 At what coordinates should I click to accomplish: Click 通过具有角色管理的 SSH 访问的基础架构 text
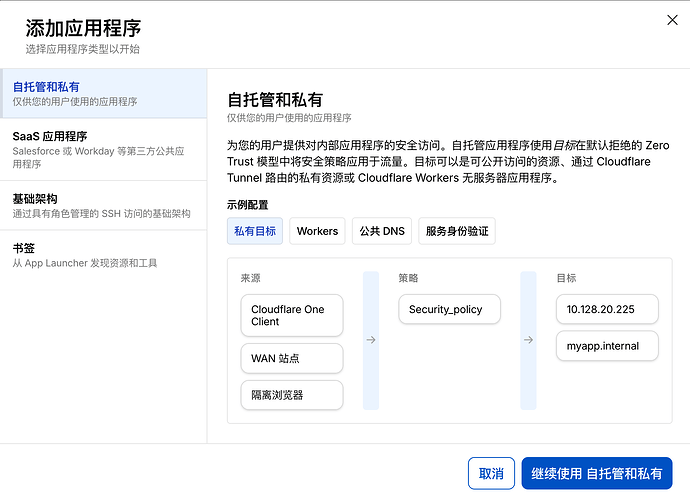click(x=101, y=214)
